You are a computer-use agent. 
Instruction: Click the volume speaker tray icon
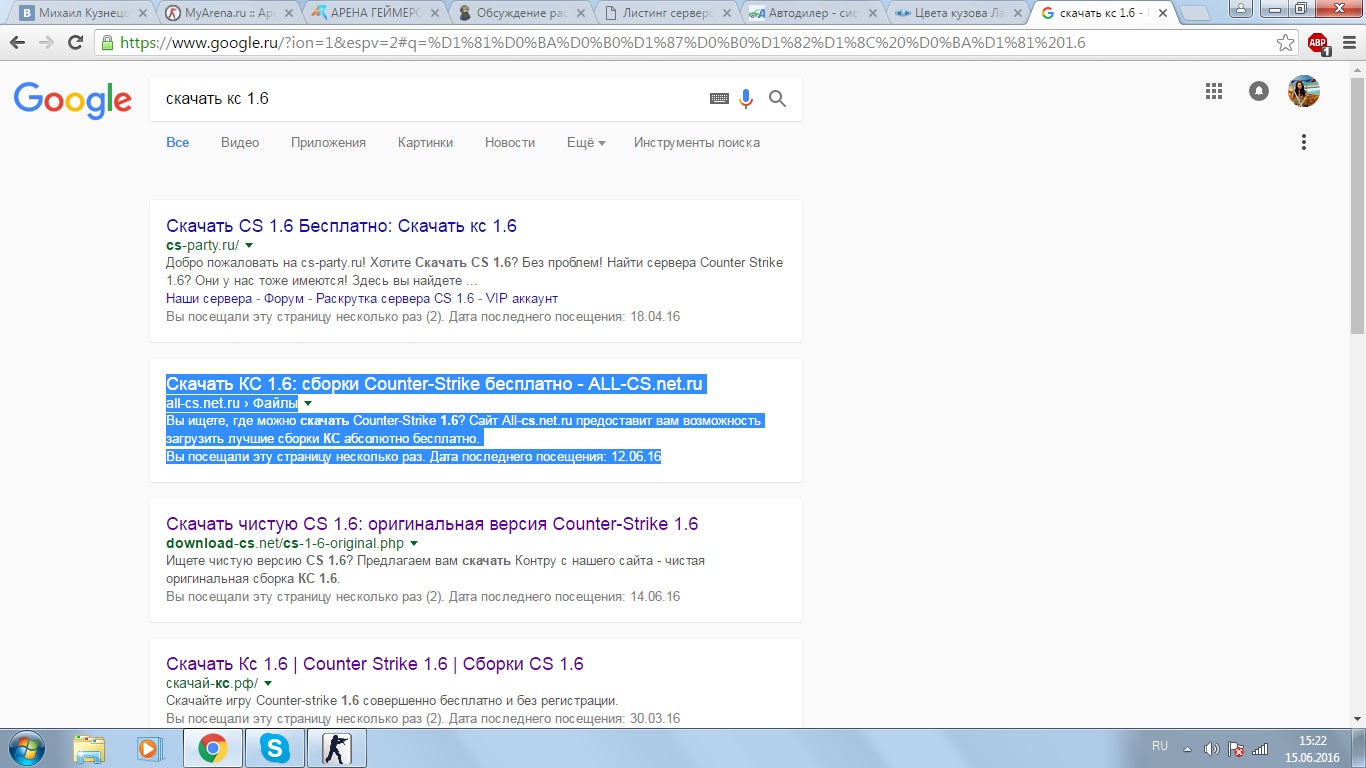1212,748
